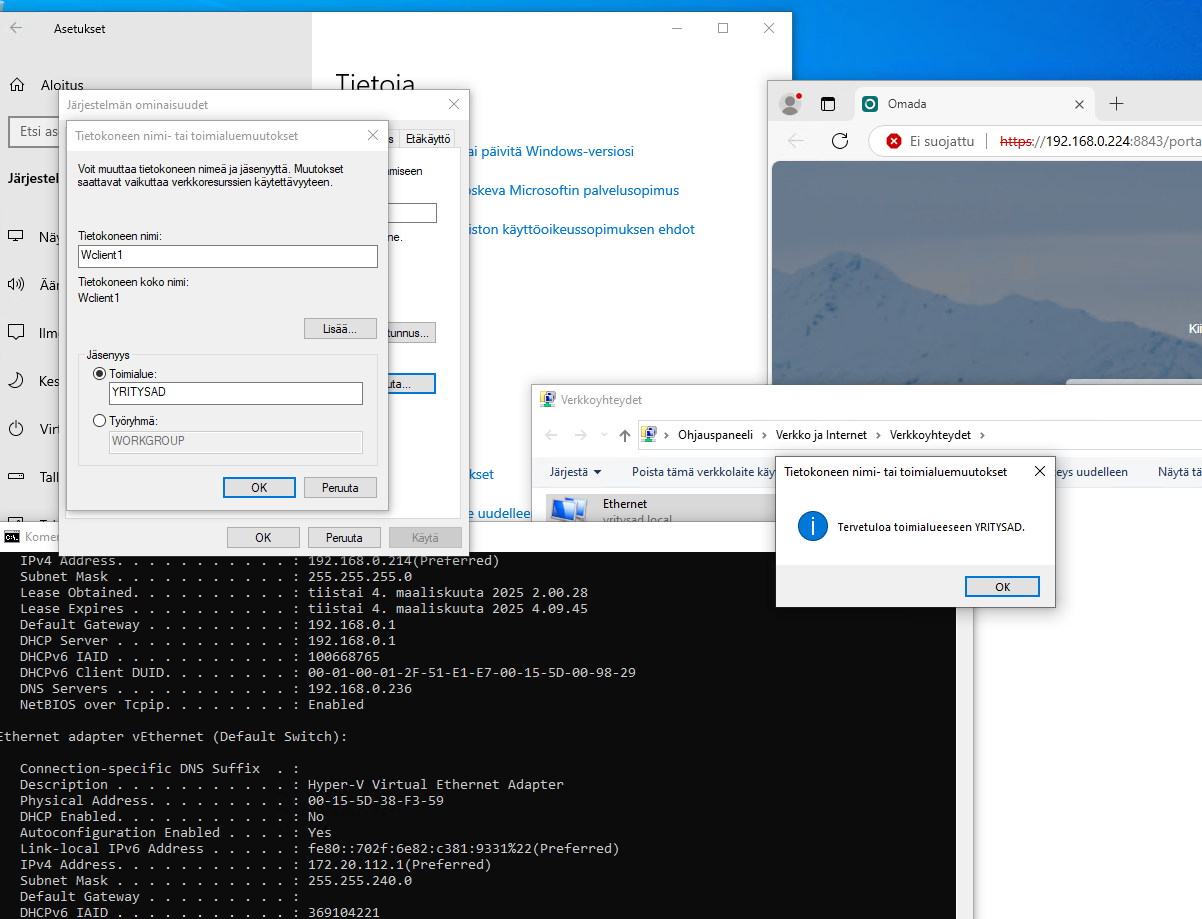
Task: Click Poista tämä verkkolaite käytöstä toolbar item
Action: 703,472
